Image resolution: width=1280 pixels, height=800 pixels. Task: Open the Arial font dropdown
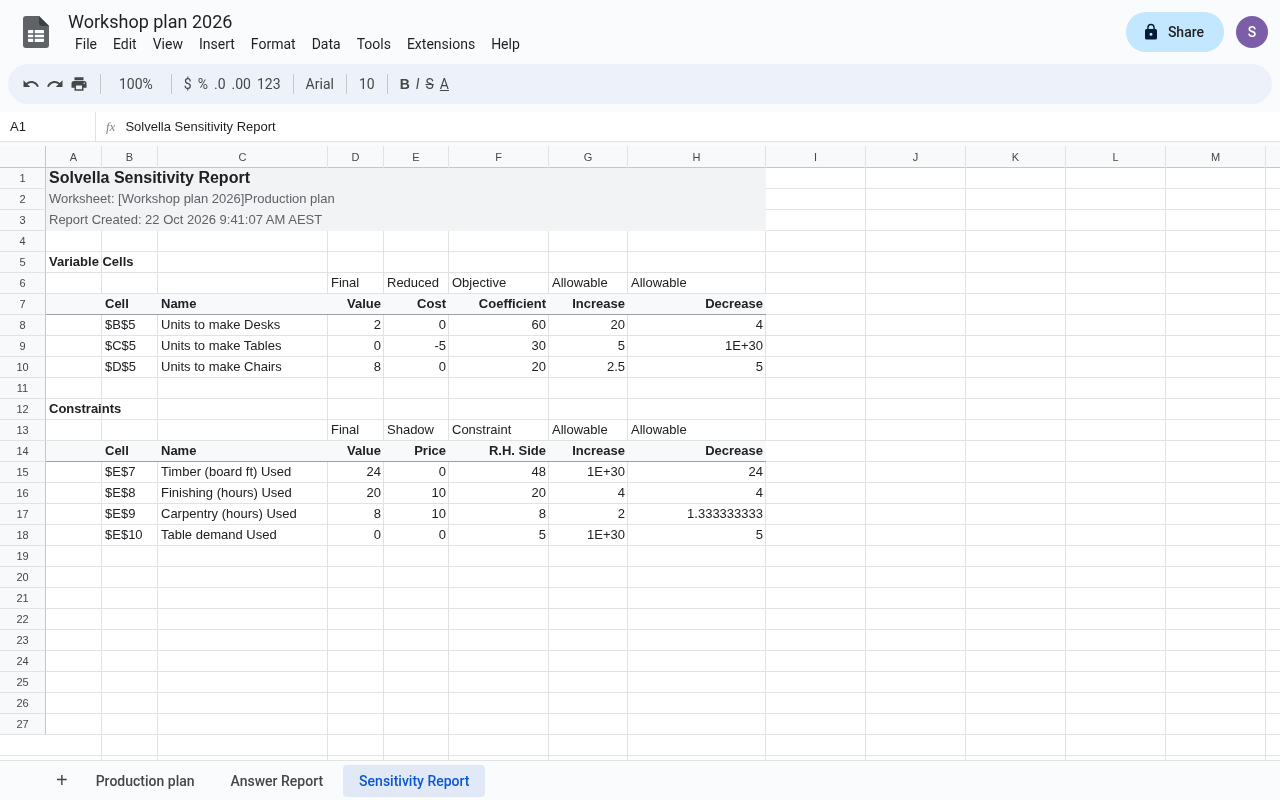pos(320,84)
